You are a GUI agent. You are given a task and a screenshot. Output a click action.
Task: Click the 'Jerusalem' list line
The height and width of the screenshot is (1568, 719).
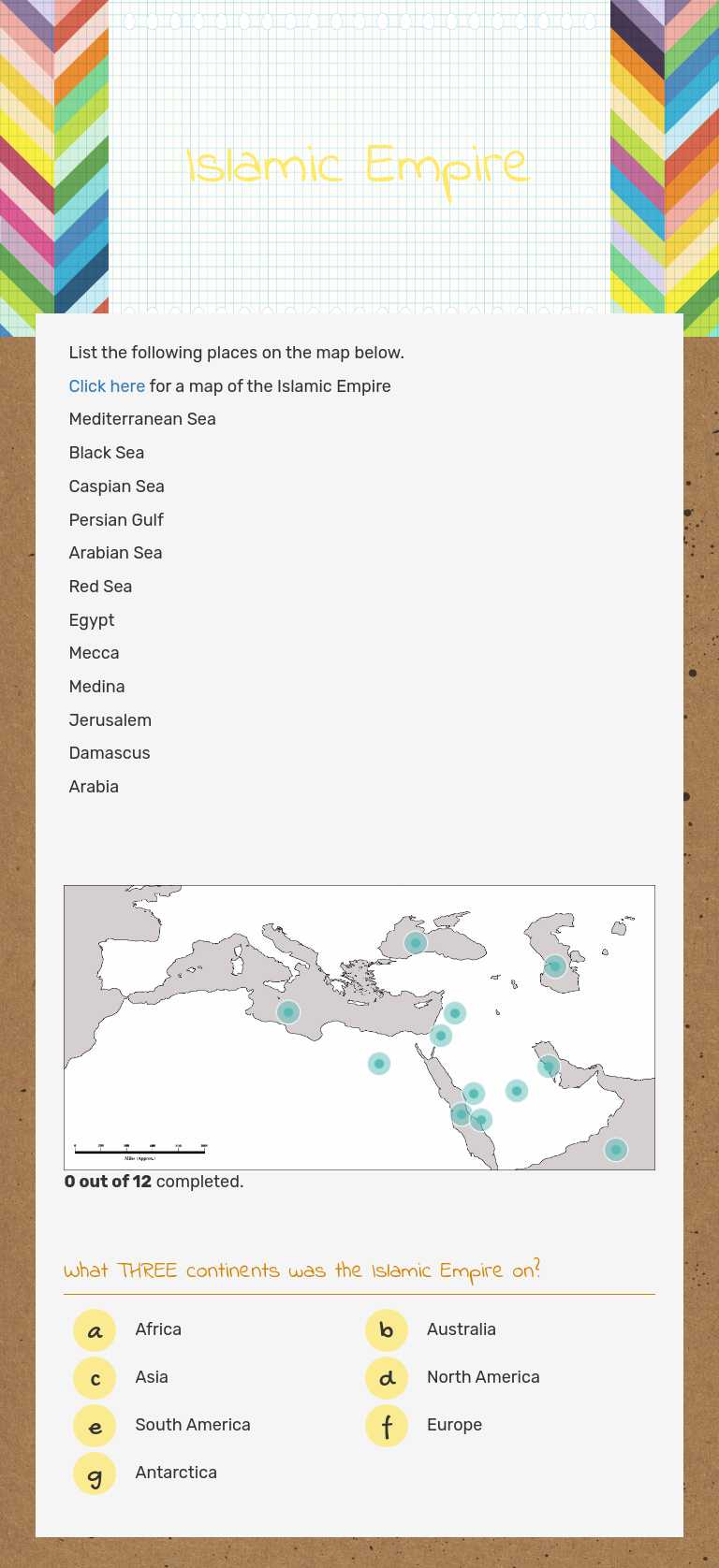coord(110,720)
